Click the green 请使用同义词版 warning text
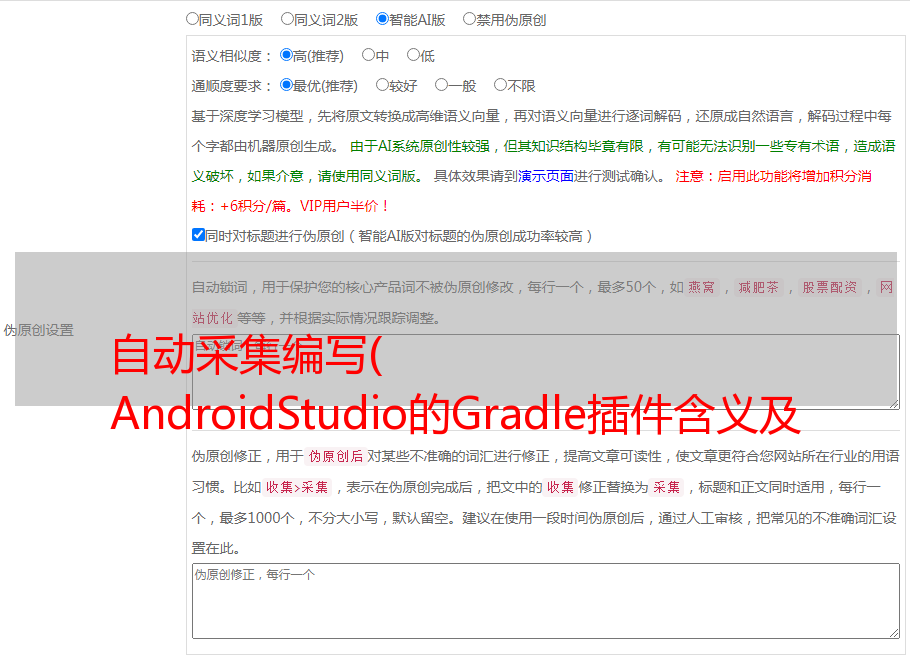 click(368, 176)
